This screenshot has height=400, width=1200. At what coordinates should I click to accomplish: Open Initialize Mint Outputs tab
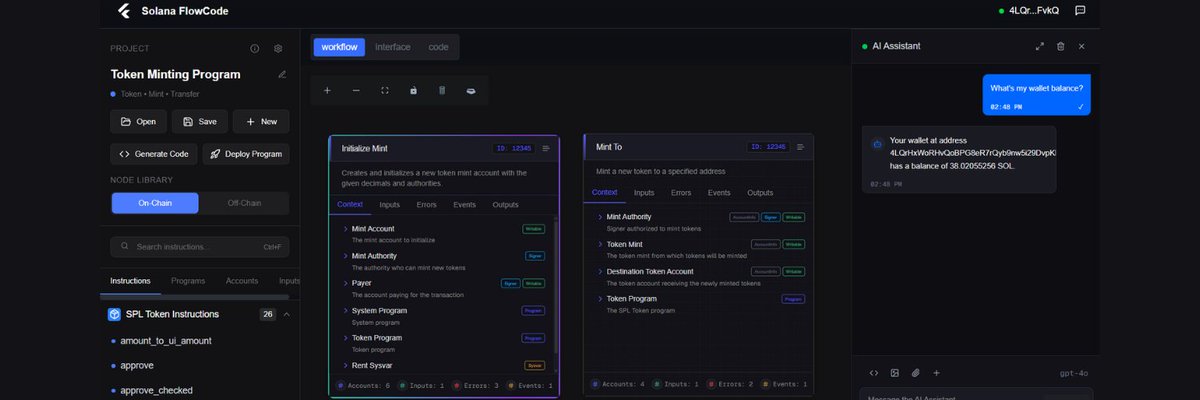pos(506,205)
